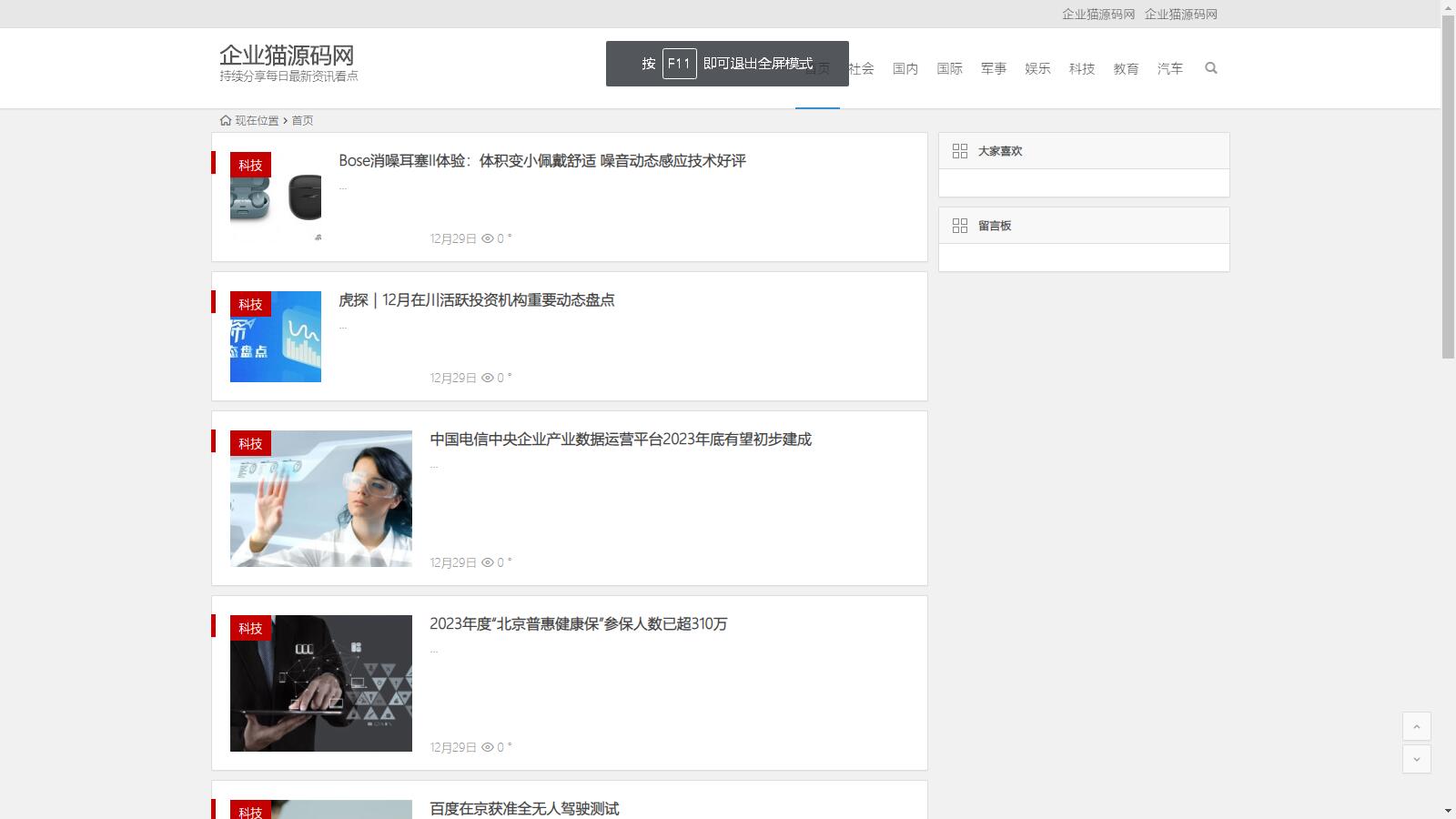
Task: Open the search magnifier icon in navigation
Action: 1210,68
